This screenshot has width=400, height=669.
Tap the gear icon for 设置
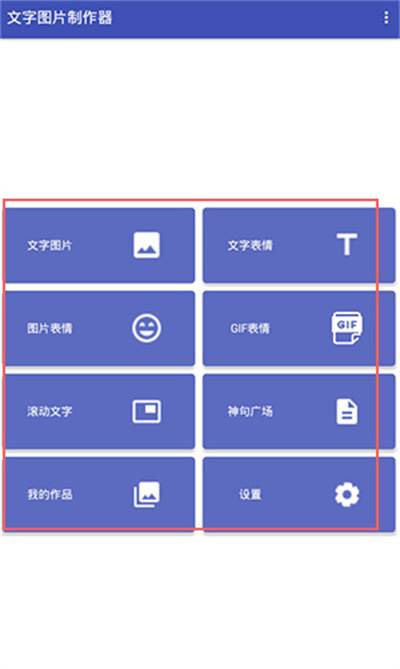347,494
